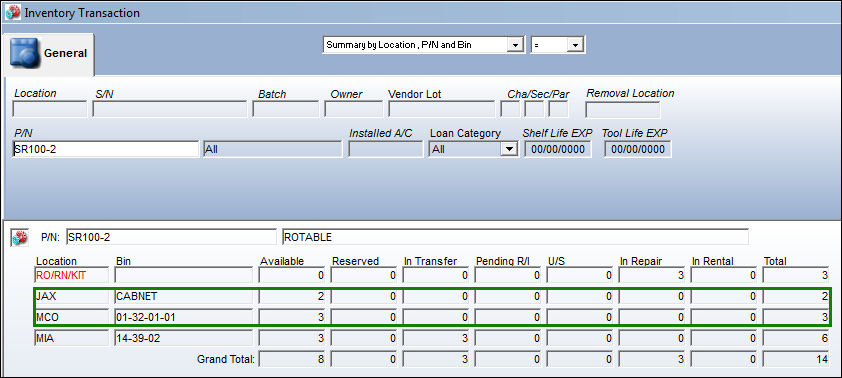Click the Available column header
The image size is (842, 378).
pos(282,261)
